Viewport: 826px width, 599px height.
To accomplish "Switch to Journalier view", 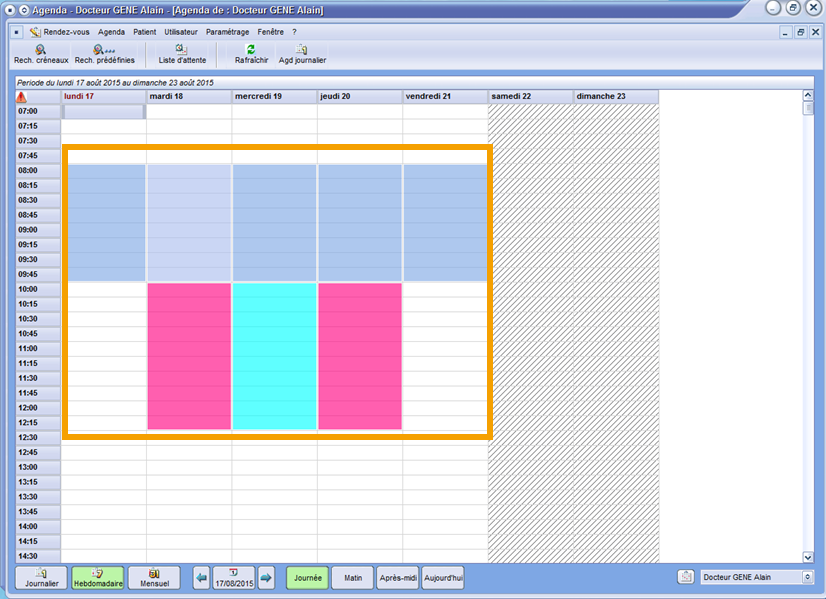I will point(41,578).
